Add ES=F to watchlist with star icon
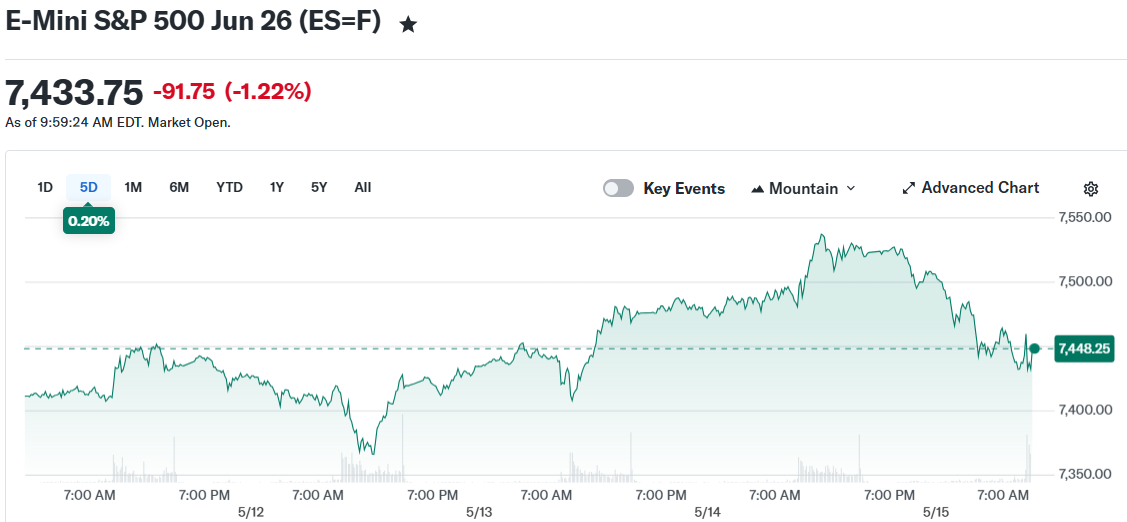Screen dimensions: 1127x522 click(x=408, y=25)
